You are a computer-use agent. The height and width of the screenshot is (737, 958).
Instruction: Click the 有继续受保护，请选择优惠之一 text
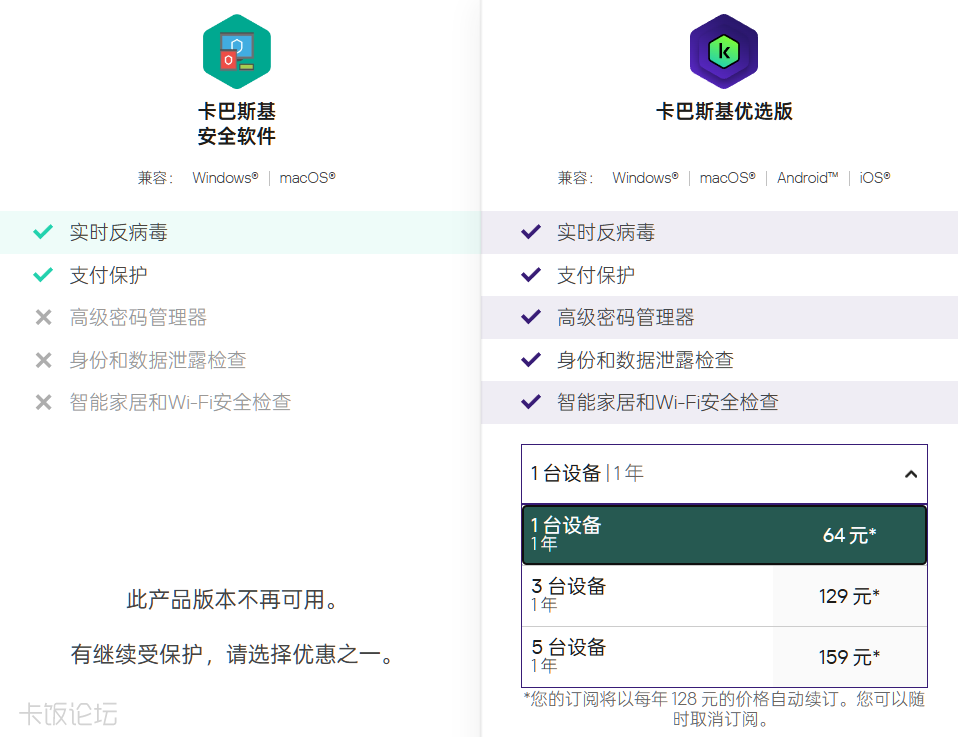tap(232, 654)
